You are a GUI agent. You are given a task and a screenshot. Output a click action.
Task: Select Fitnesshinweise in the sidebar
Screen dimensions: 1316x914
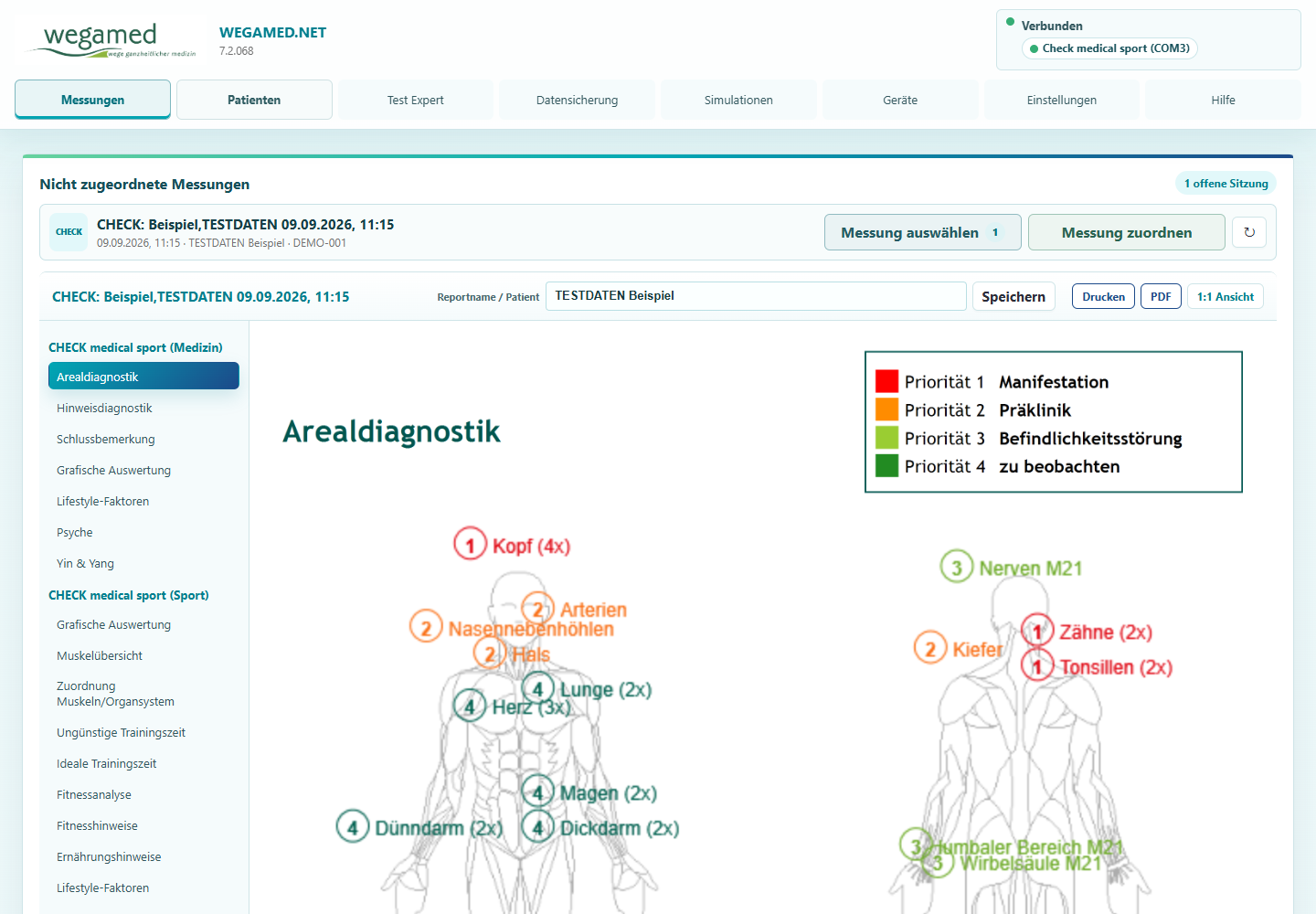pos(143,825)
